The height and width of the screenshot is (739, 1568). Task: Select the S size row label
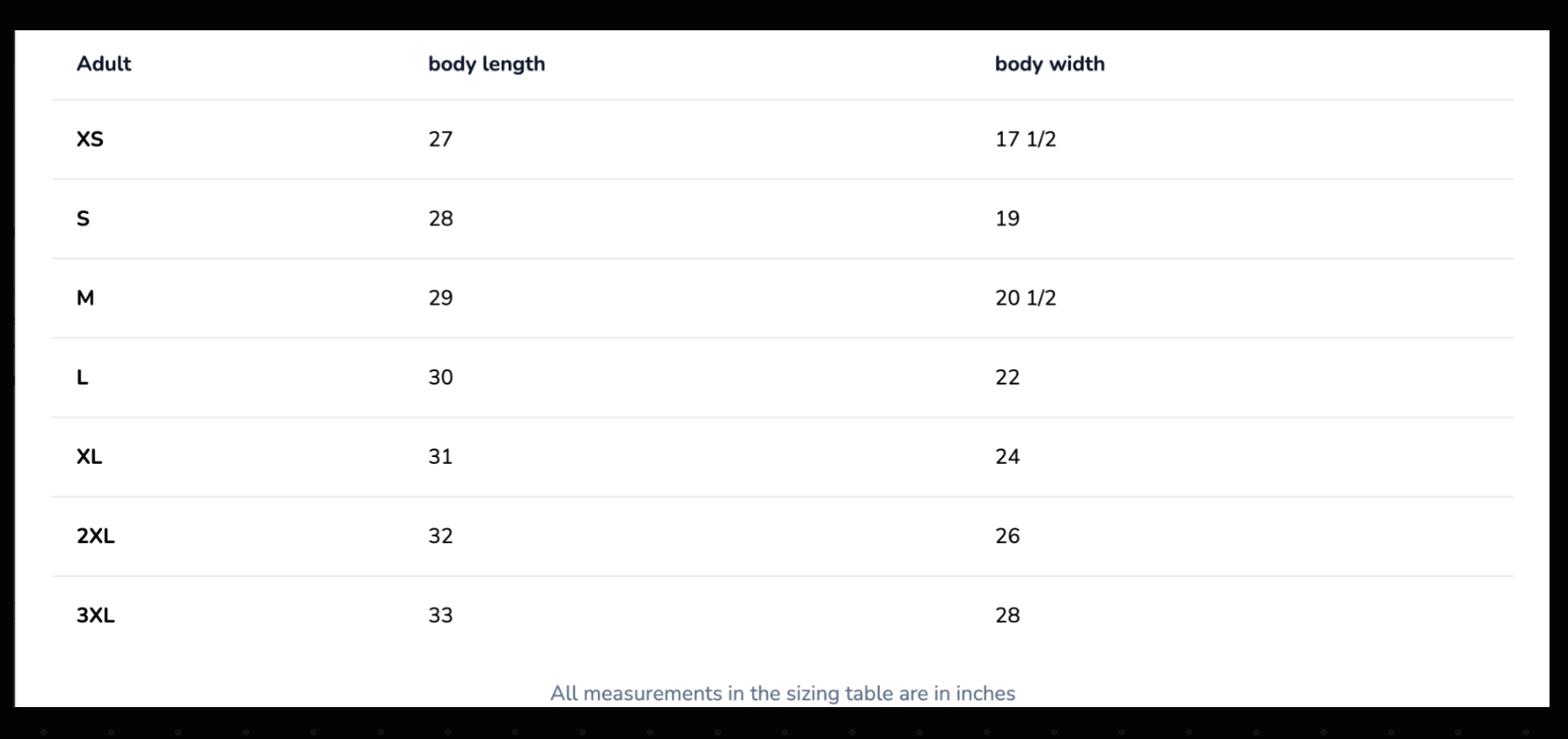pyautogui.click(x=83, y=219)
